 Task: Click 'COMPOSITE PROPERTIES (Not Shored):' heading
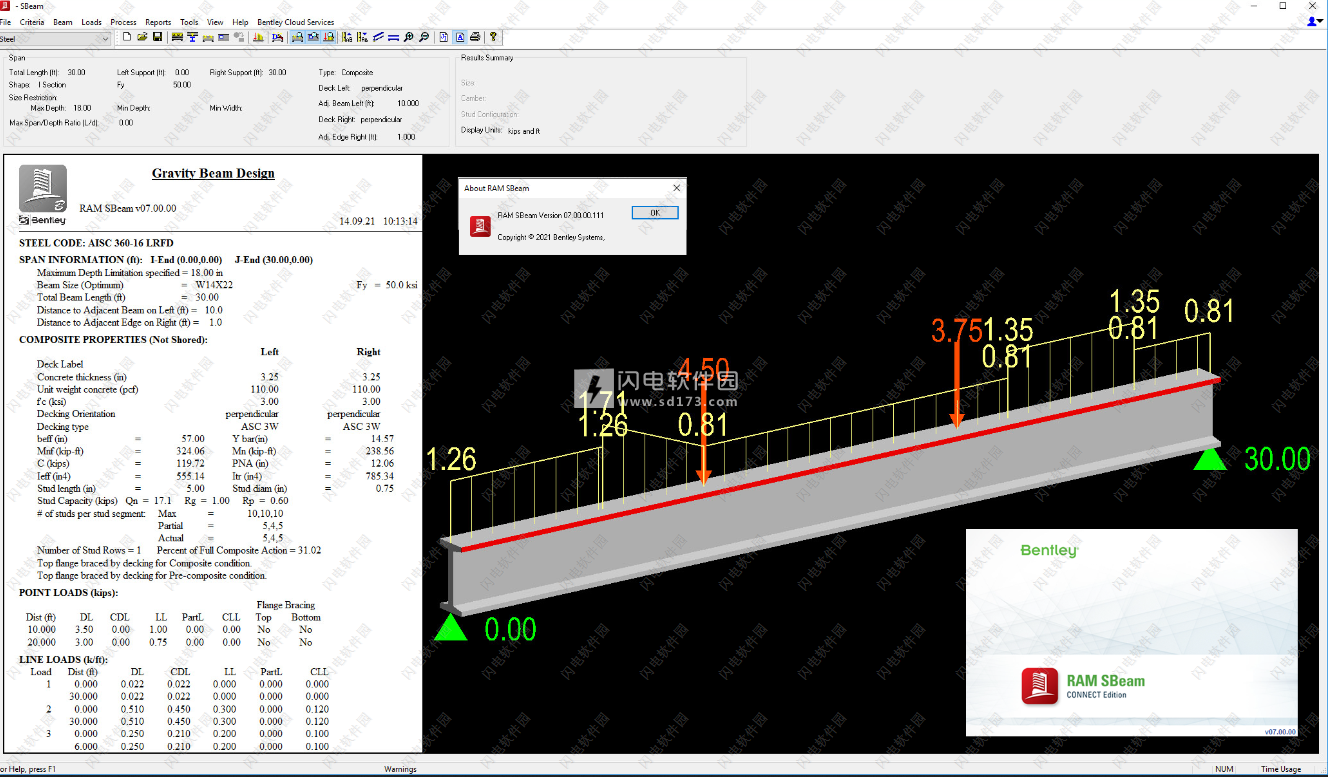[113, 340]
